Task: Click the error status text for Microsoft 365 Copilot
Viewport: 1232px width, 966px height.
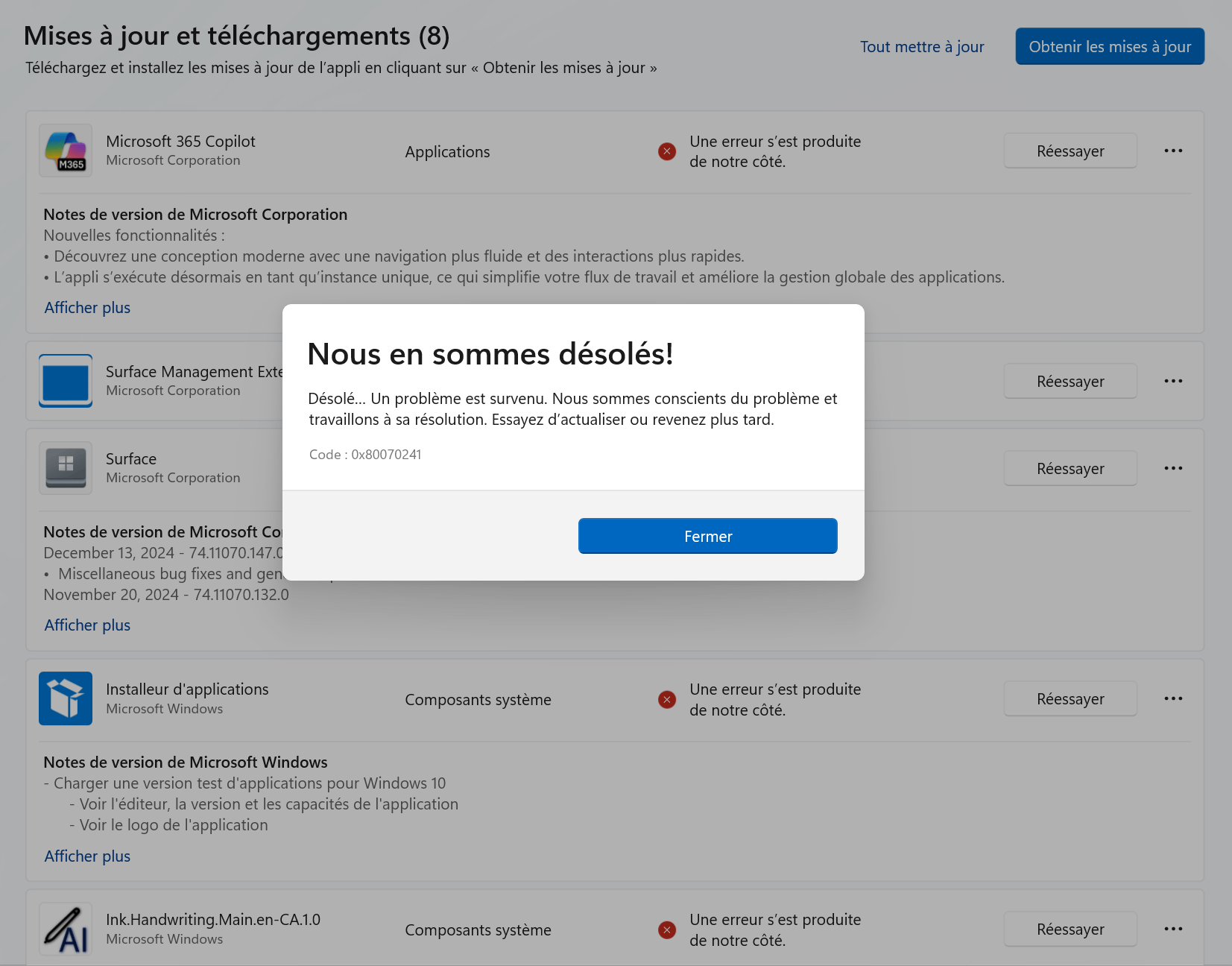Action: point(775,151)
